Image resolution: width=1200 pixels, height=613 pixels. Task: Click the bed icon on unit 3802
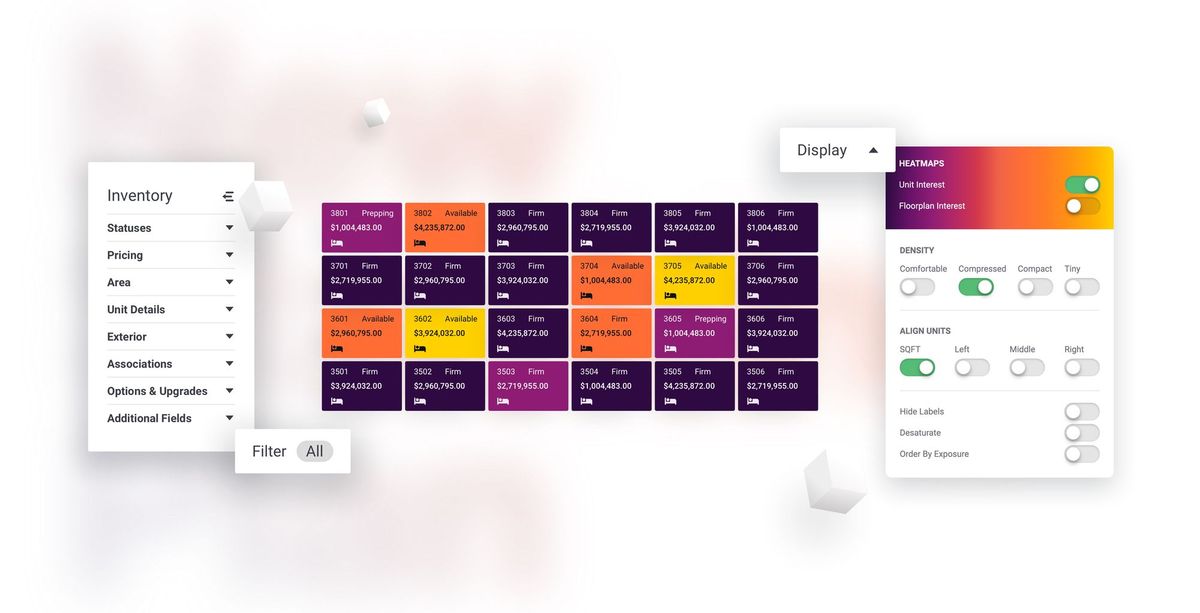(x=421, y=240)
